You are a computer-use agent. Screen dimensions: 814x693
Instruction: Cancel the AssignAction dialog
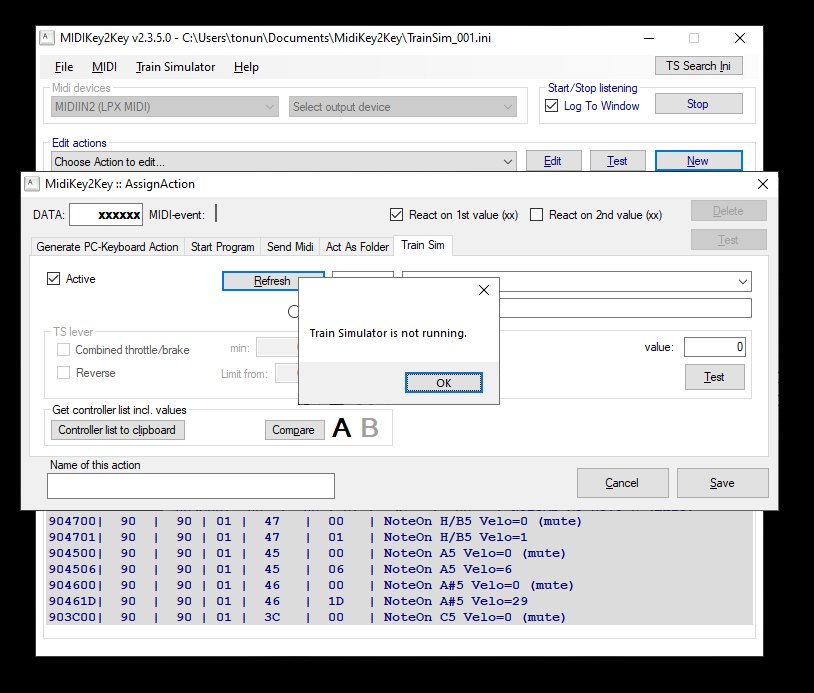(x=622, y=483)
